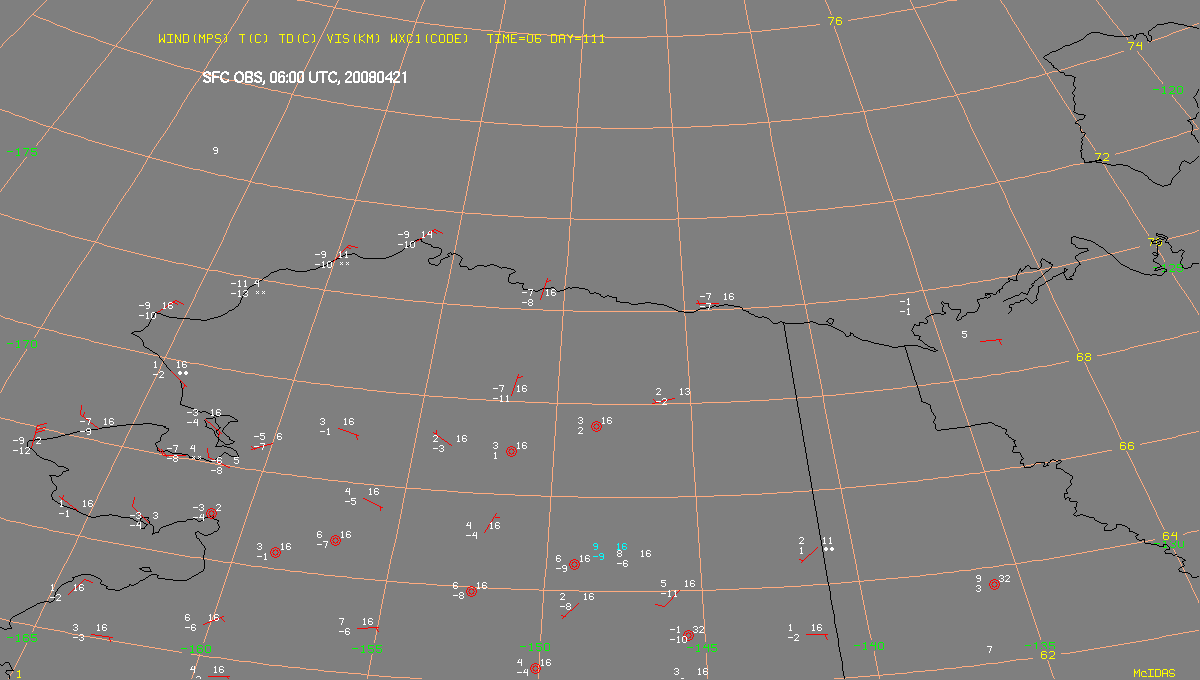Click the WIND(MPS) header label
1200x680 pixels.
coord(193,39)
